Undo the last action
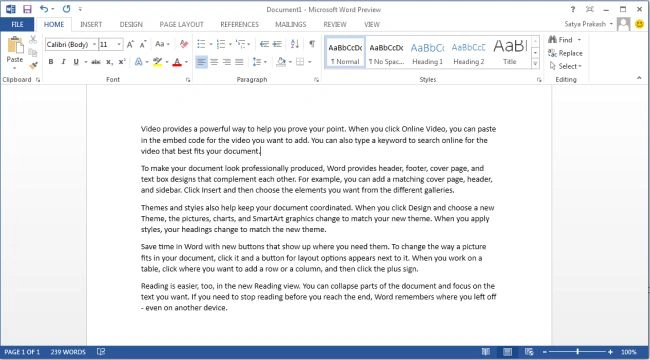 click(44, 9)
